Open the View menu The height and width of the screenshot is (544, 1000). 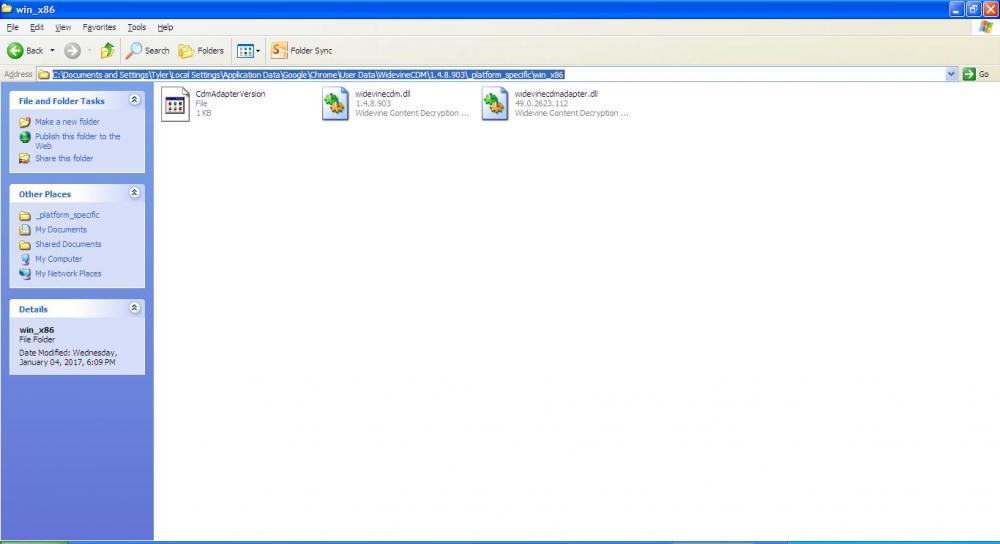point(62,27)
